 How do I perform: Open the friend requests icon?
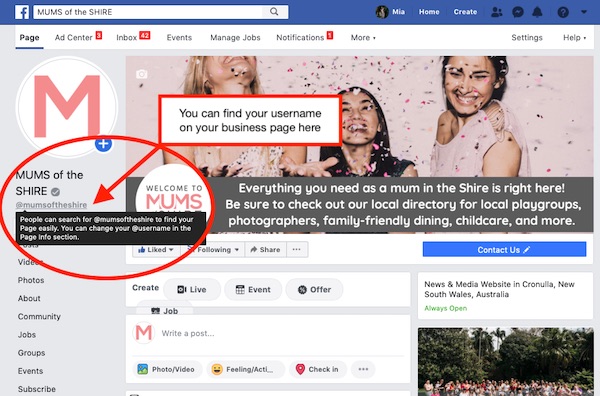click(x=497, y=12)
